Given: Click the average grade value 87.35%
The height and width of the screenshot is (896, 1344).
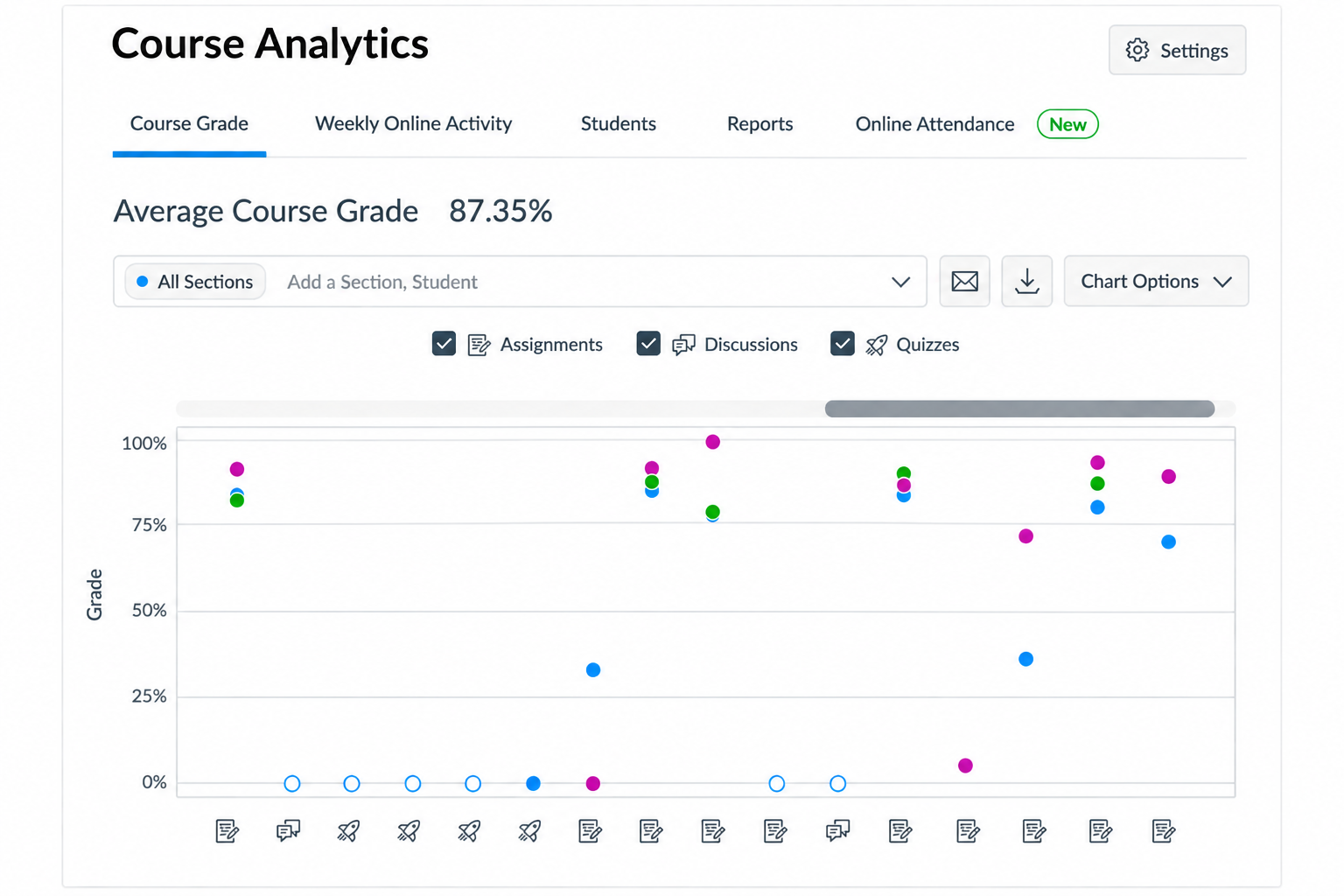Looking at the screenshot, I should click(500, 211).
